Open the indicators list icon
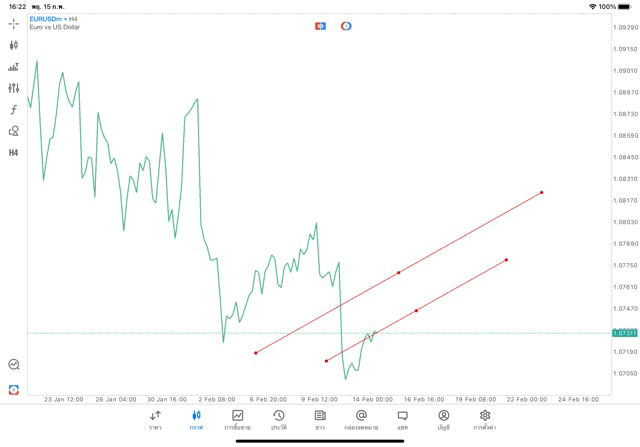Screen dimensions: 640x447 point(14,67)
